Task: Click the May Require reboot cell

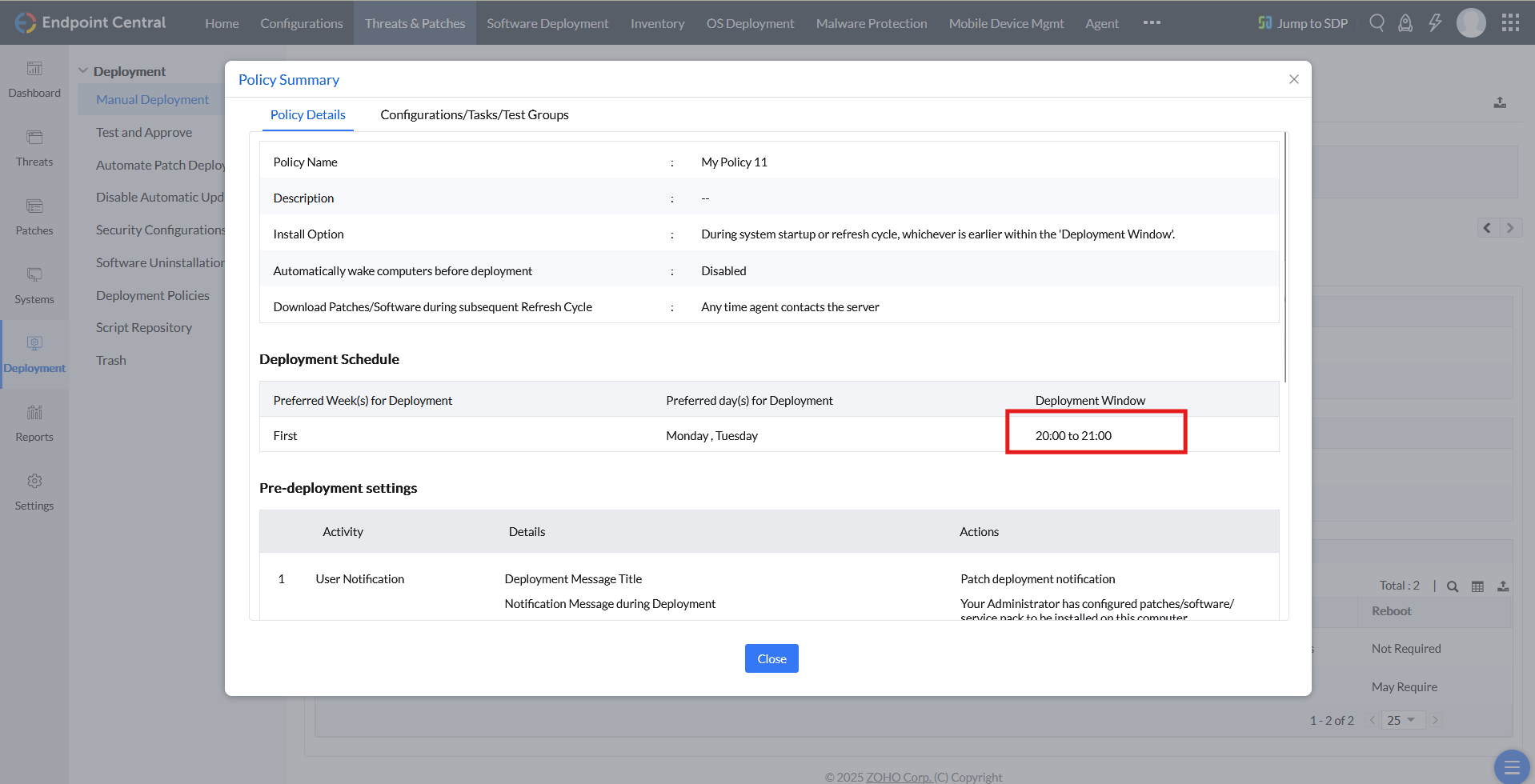Action: 1405,686
